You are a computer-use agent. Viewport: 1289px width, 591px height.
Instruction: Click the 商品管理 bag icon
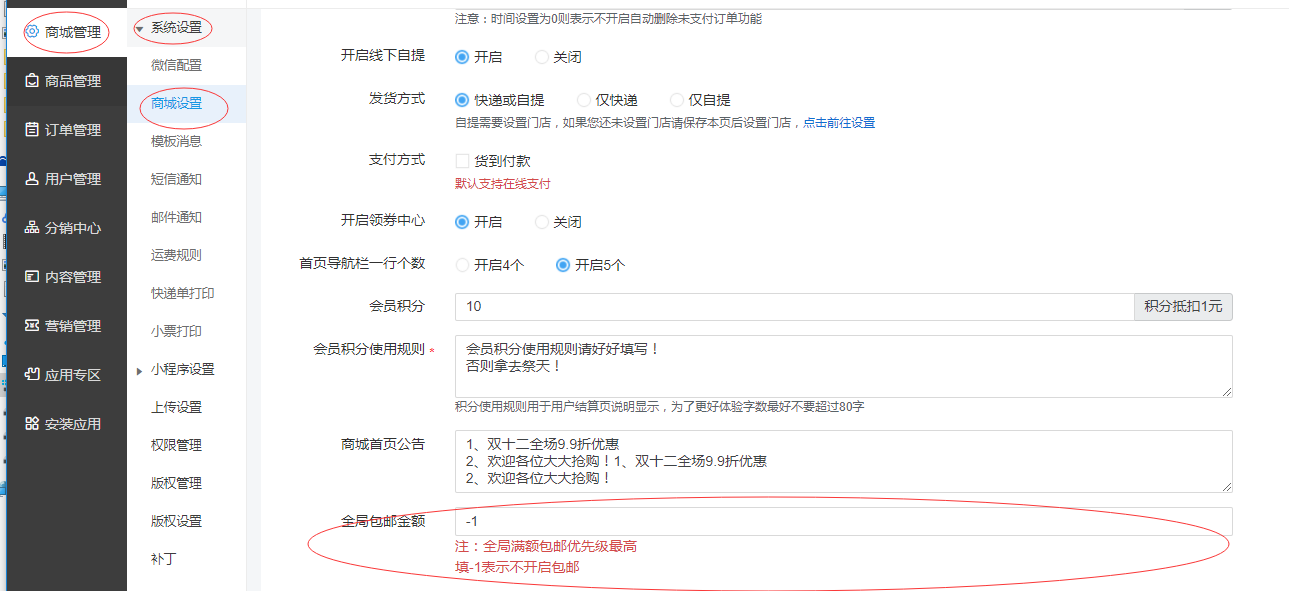click(32, 81)
